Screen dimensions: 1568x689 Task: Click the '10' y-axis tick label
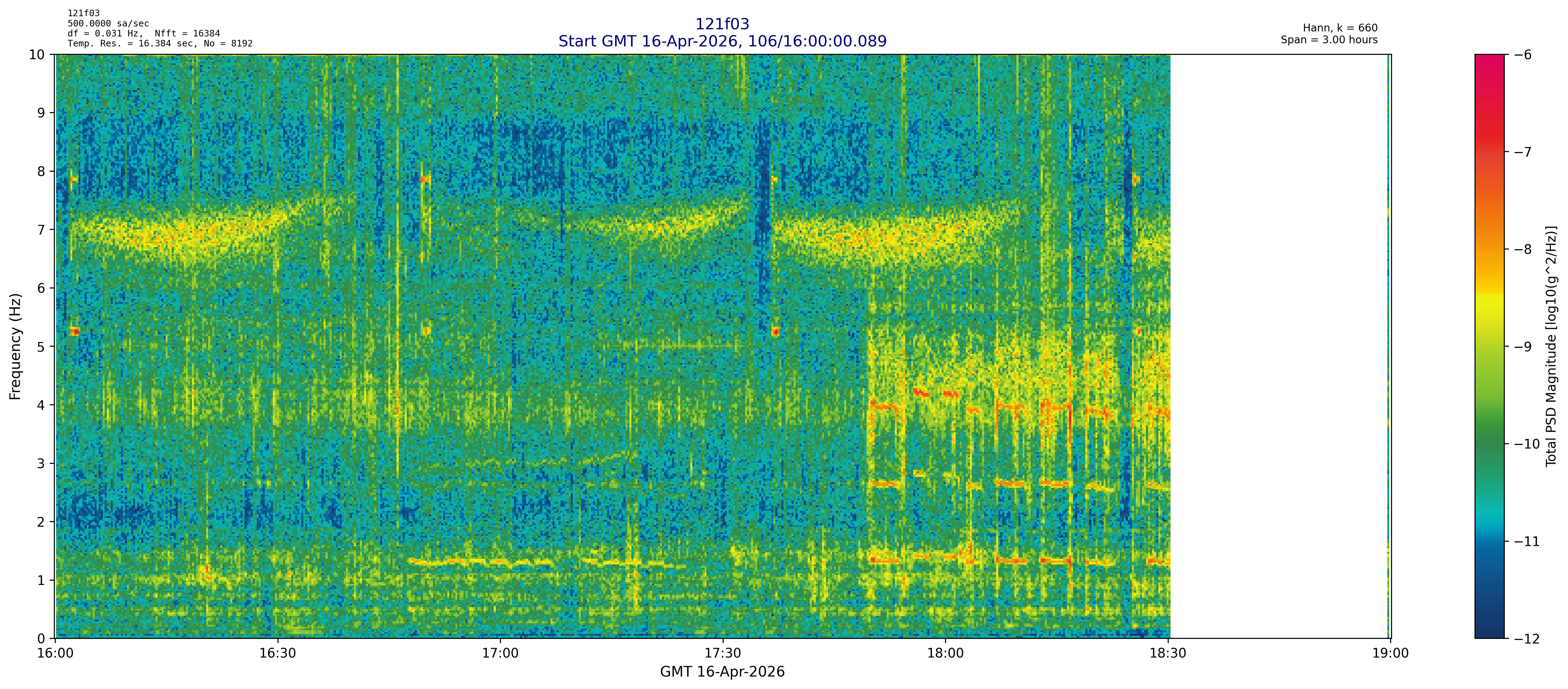37,55
